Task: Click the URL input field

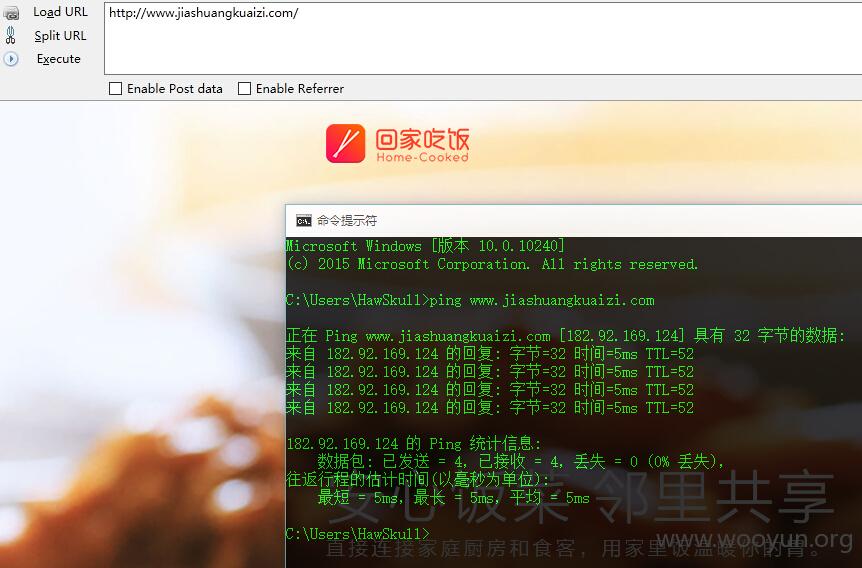Action: click(x=483, y=38)
